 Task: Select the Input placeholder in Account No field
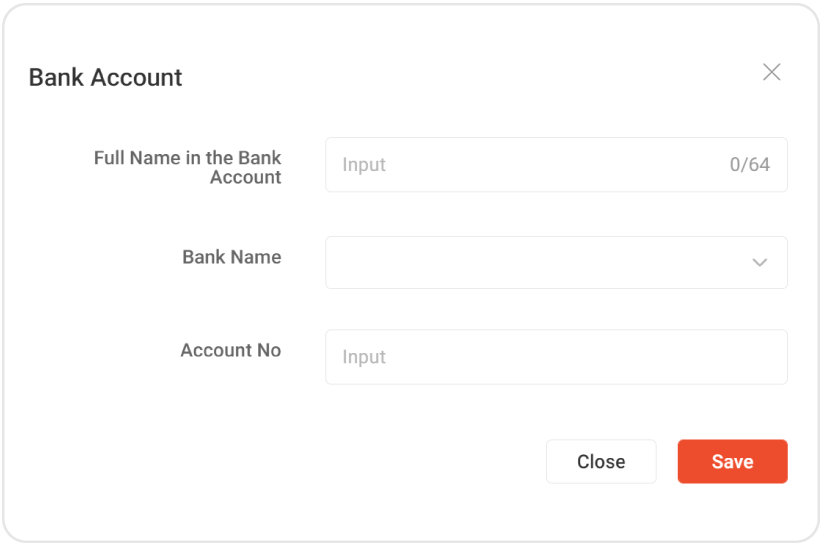pyautogui.click(x=364, y=357)
